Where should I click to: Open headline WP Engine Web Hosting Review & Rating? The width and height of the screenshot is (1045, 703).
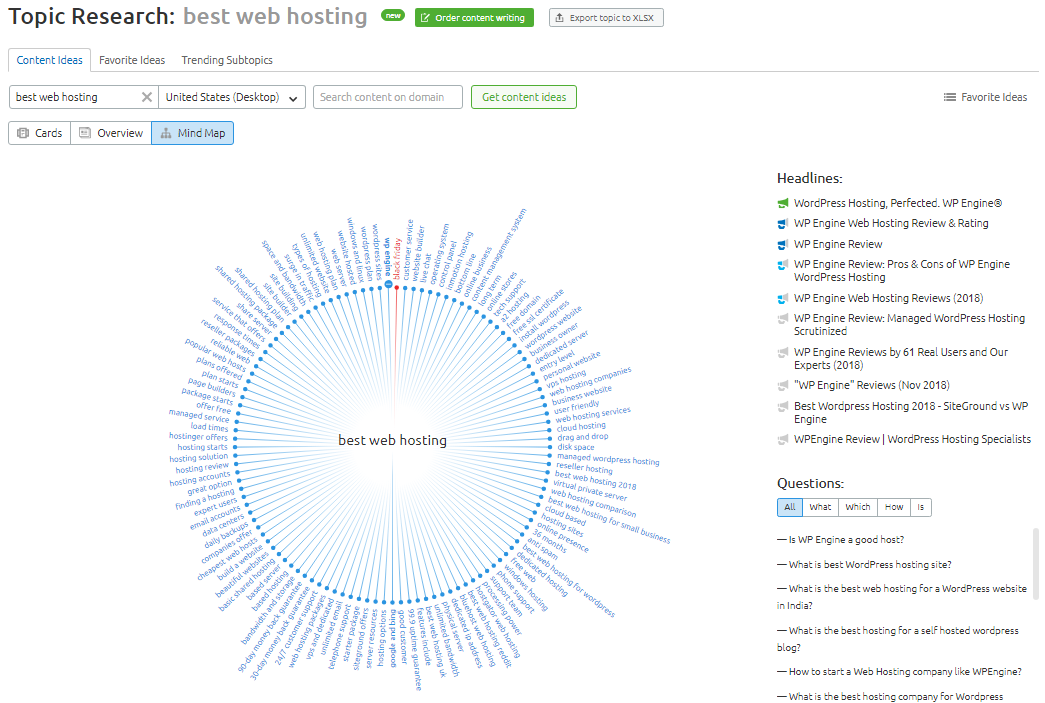[891, 224]
